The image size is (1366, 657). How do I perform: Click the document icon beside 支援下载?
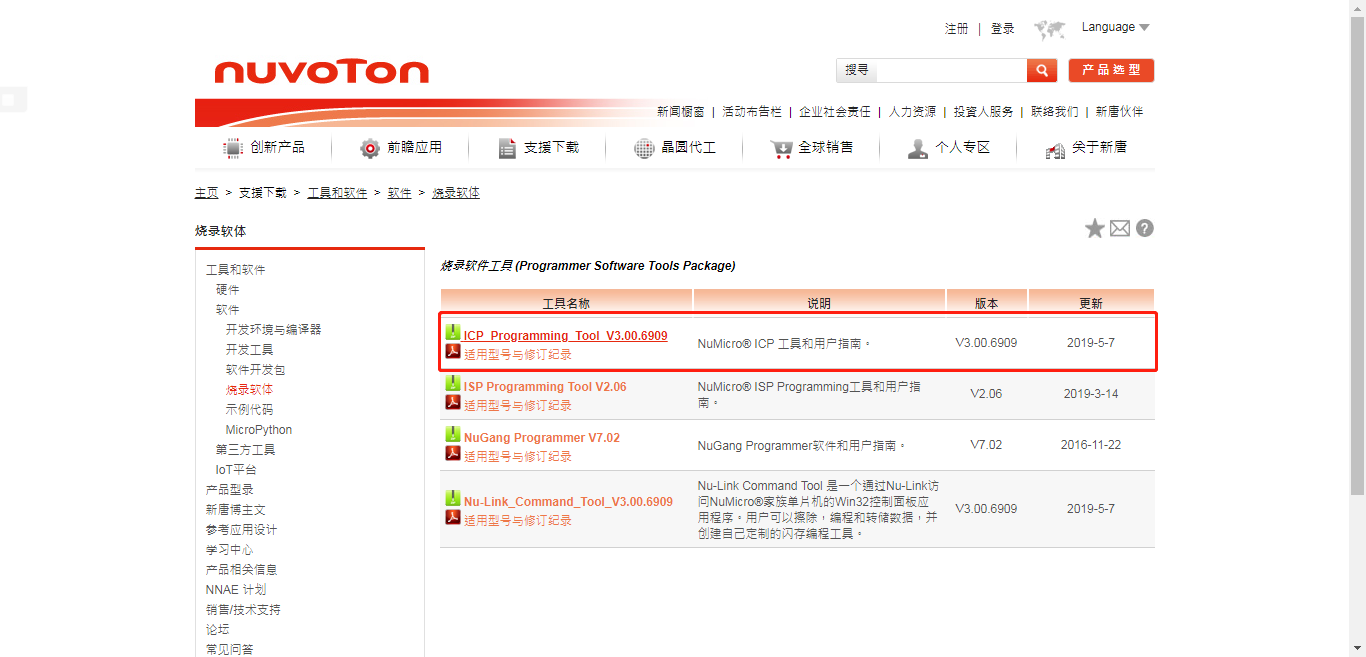tap(507, 148)
